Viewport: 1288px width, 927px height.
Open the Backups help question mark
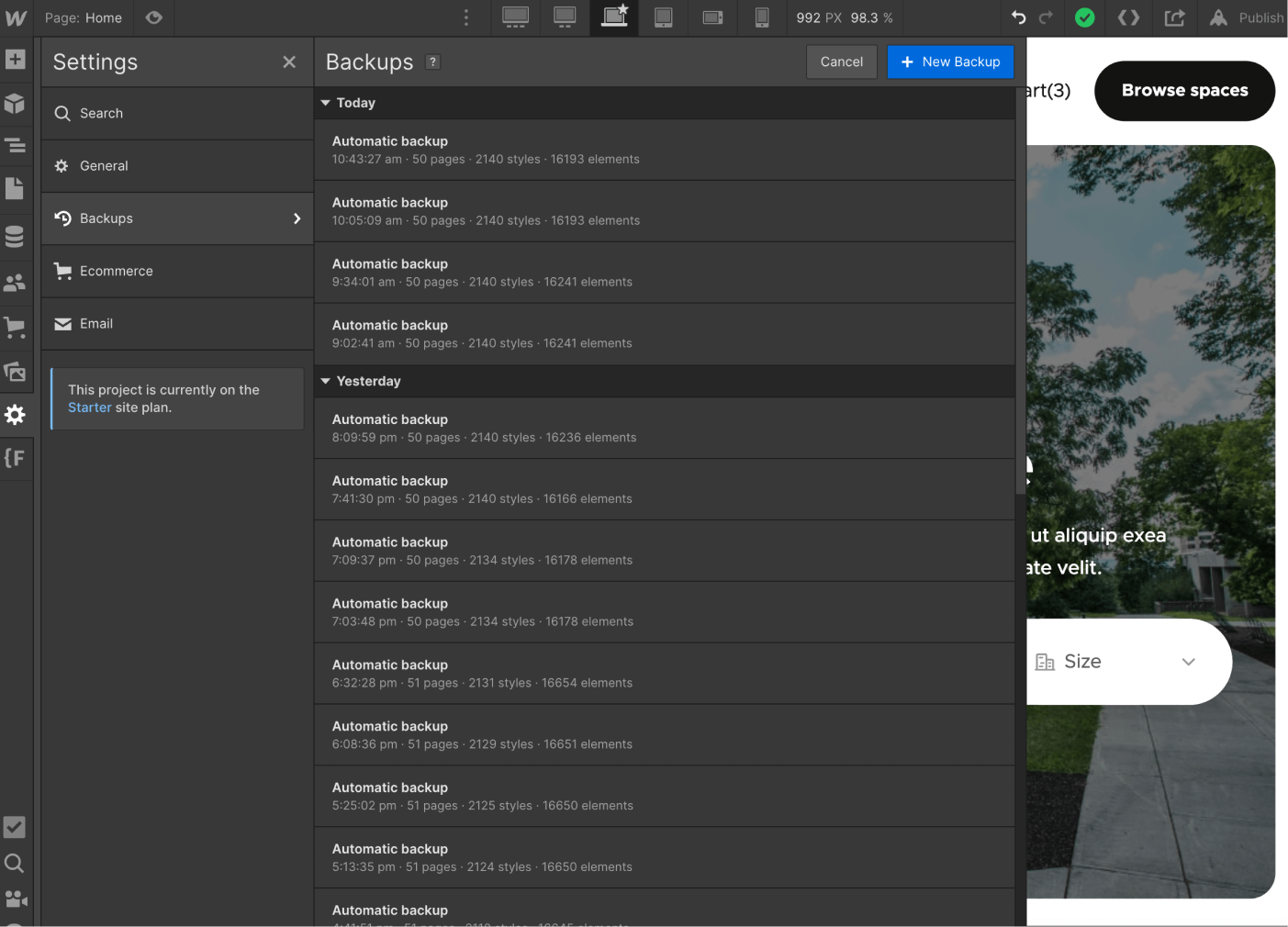pyautogui.click(x=433, y=61)
